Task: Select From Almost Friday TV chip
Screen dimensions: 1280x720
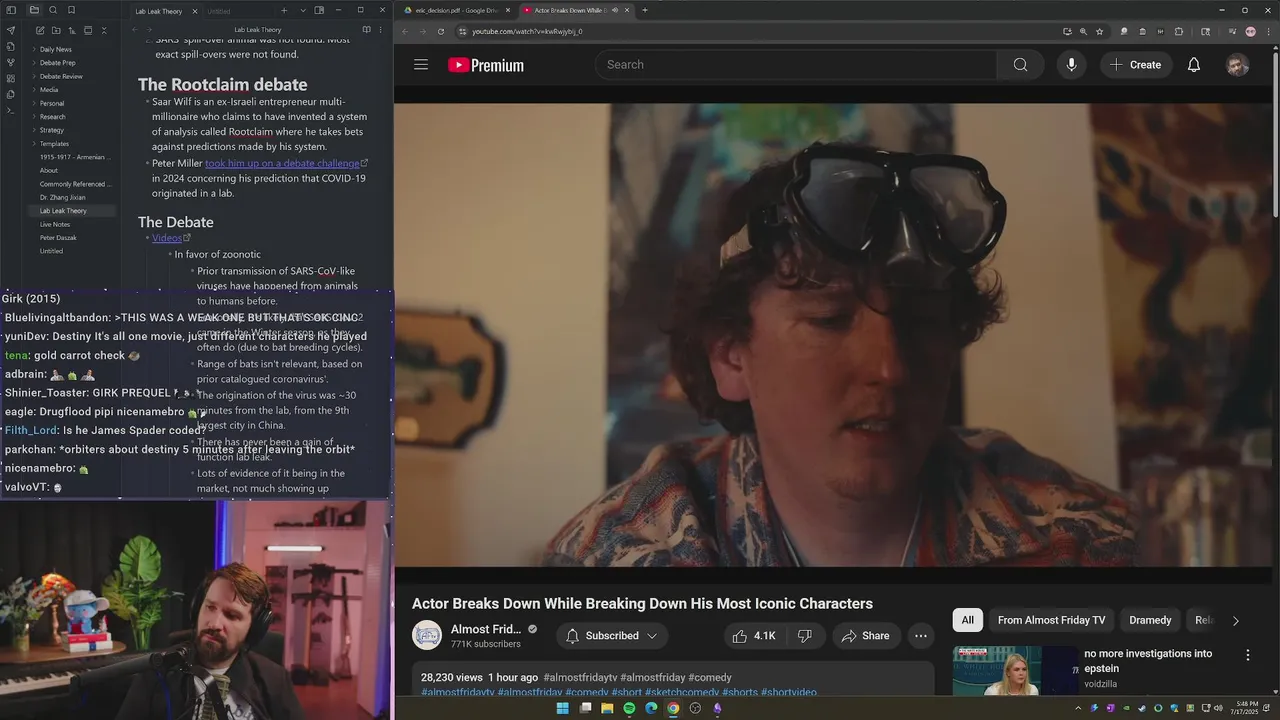Action: tap(1051, 620)
